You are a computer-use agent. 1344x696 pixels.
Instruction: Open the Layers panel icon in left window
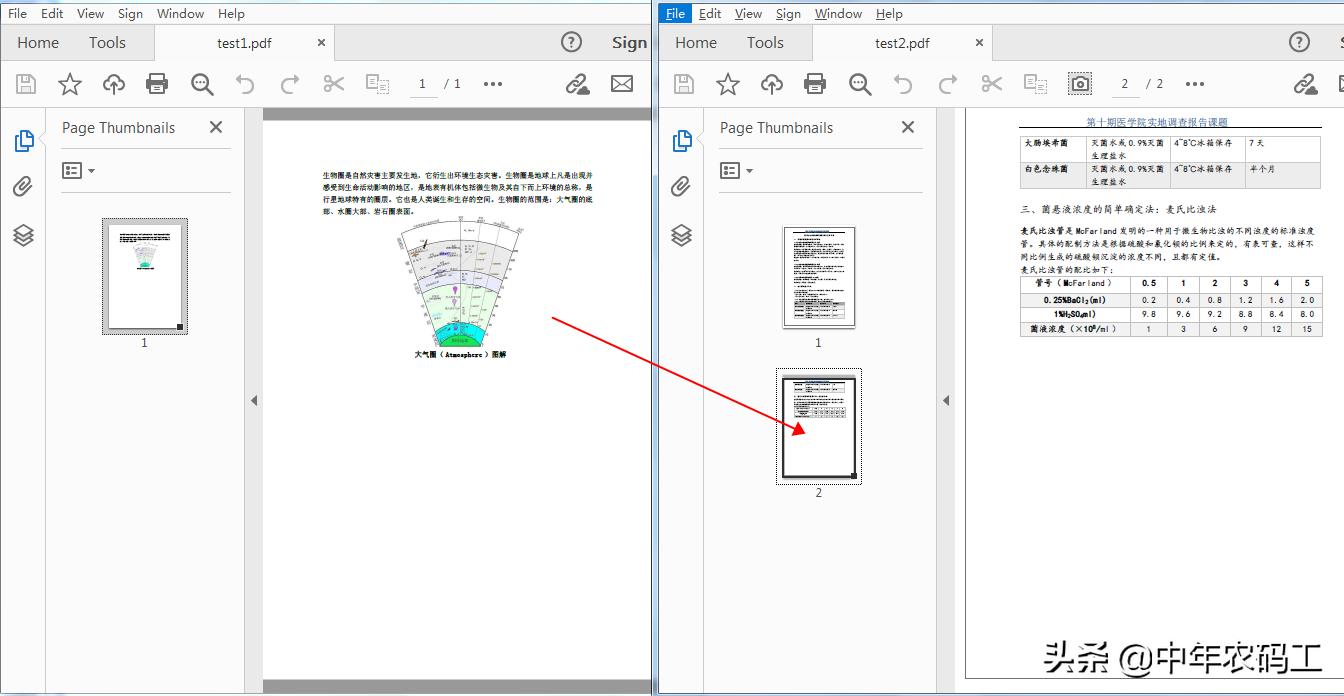coord(24,235)
